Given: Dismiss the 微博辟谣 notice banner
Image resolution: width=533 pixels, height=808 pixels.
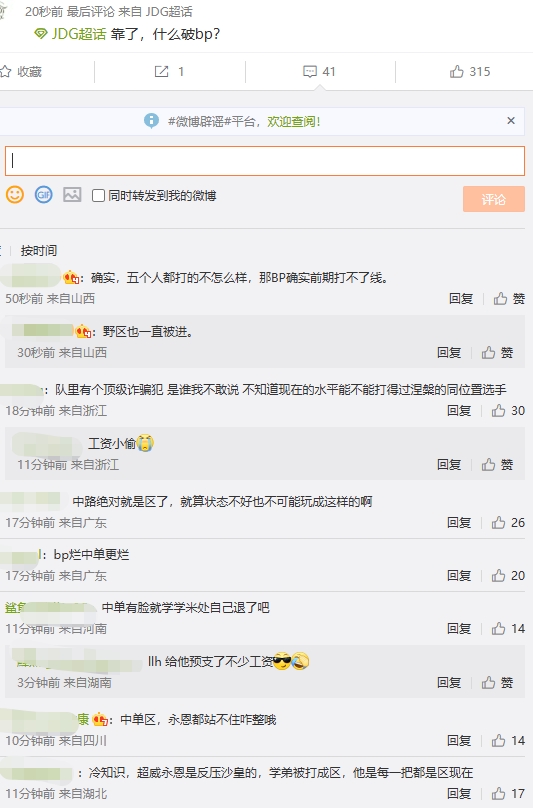Looking at the screenshot, I should pyautogui.click(x=511, y=121).
